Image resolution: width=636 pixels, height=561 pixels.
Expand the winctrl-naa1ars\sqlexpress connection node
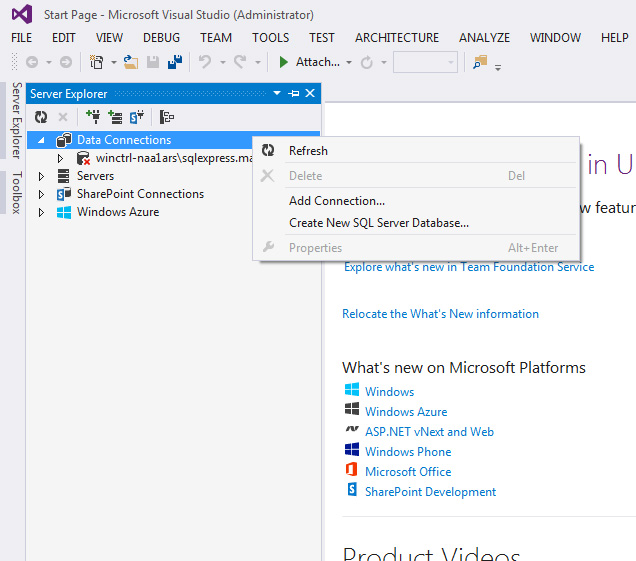[x=60, y=158]
